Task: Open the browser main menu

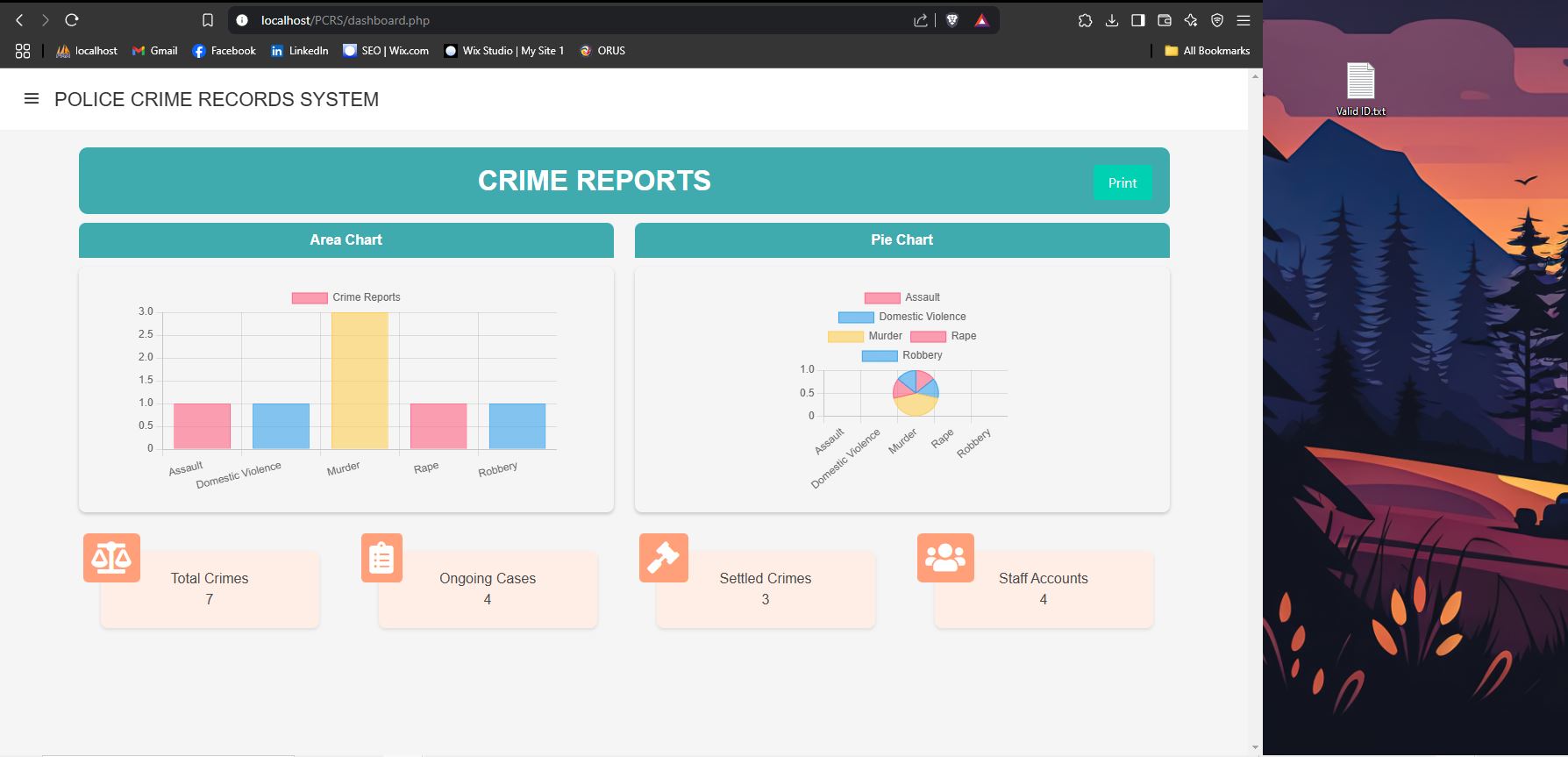Action: coord(1243,20)
